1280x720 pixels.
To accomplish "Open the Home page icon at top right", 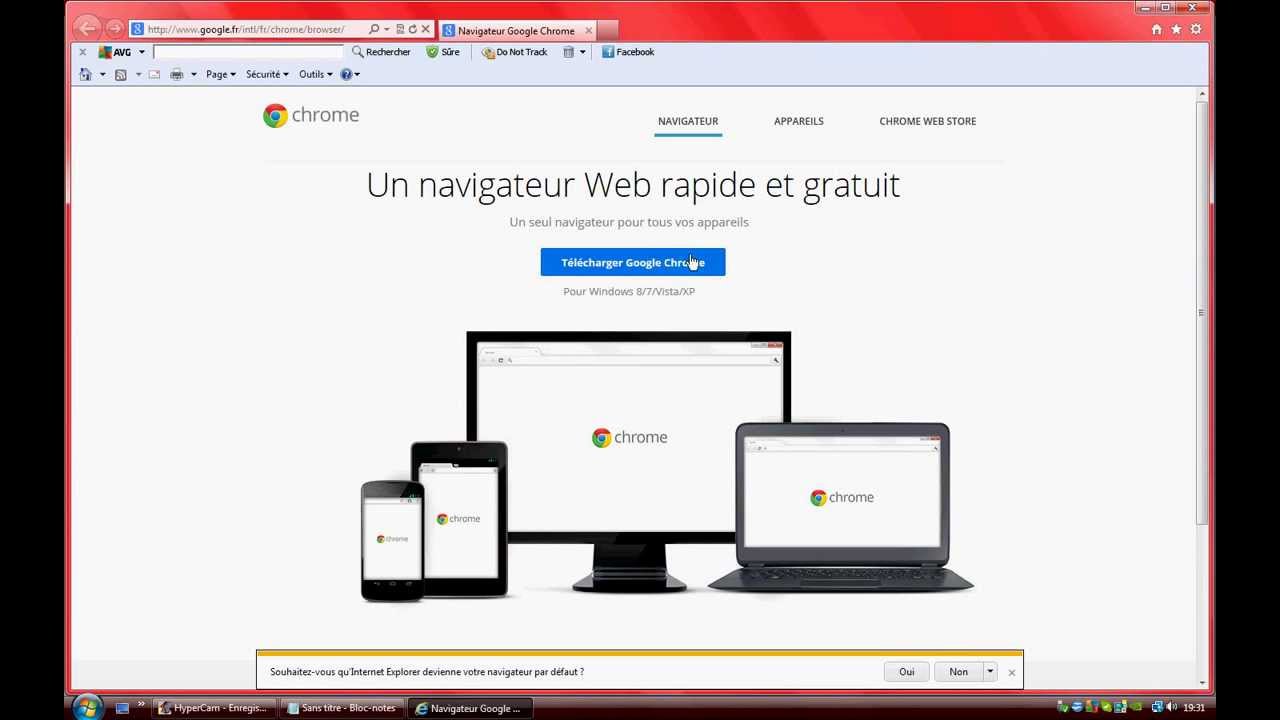I will (x=1156, y=30).
